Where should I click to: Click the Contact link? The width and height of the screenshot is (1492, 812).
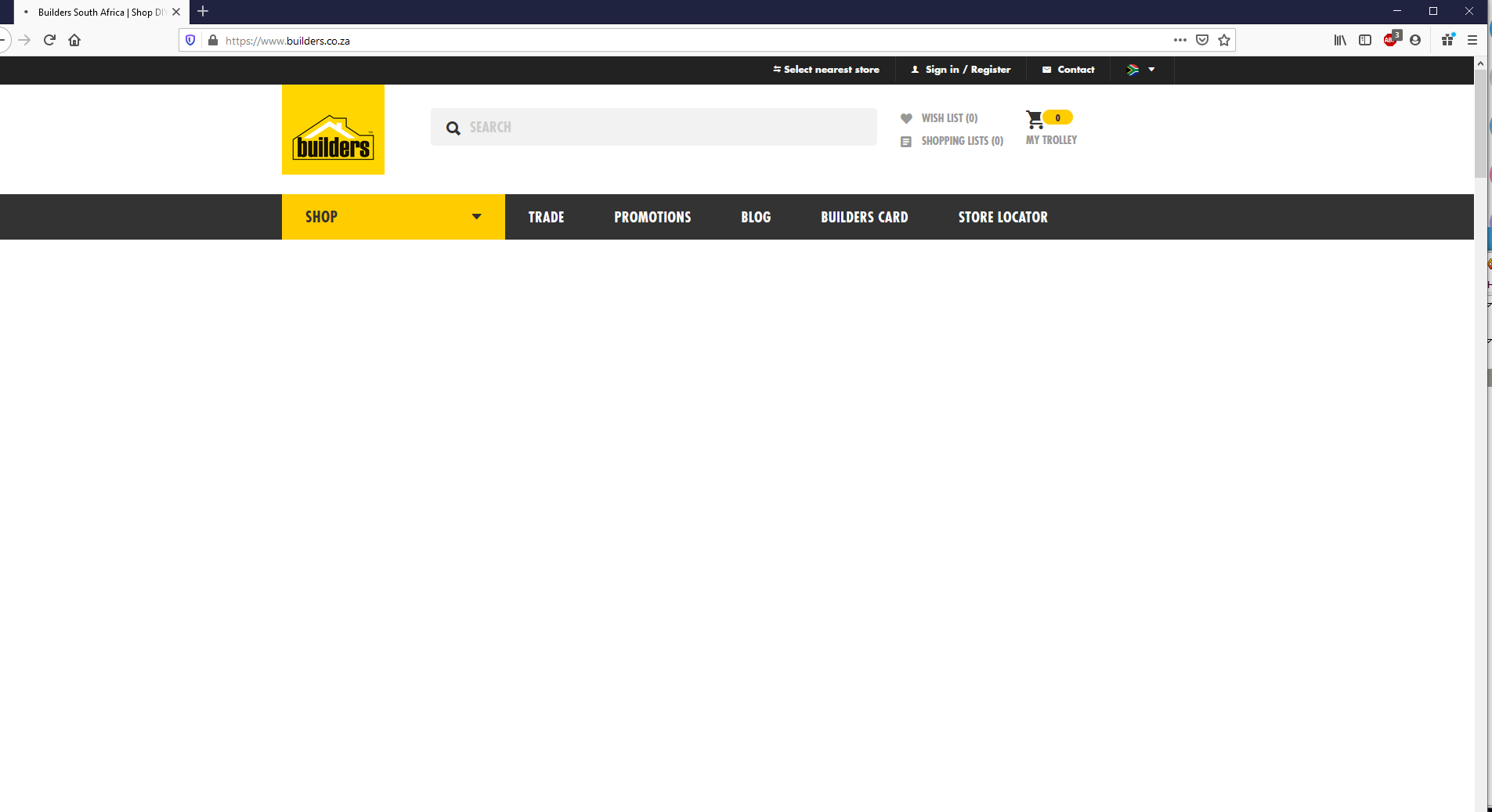tap(1068, 70)
